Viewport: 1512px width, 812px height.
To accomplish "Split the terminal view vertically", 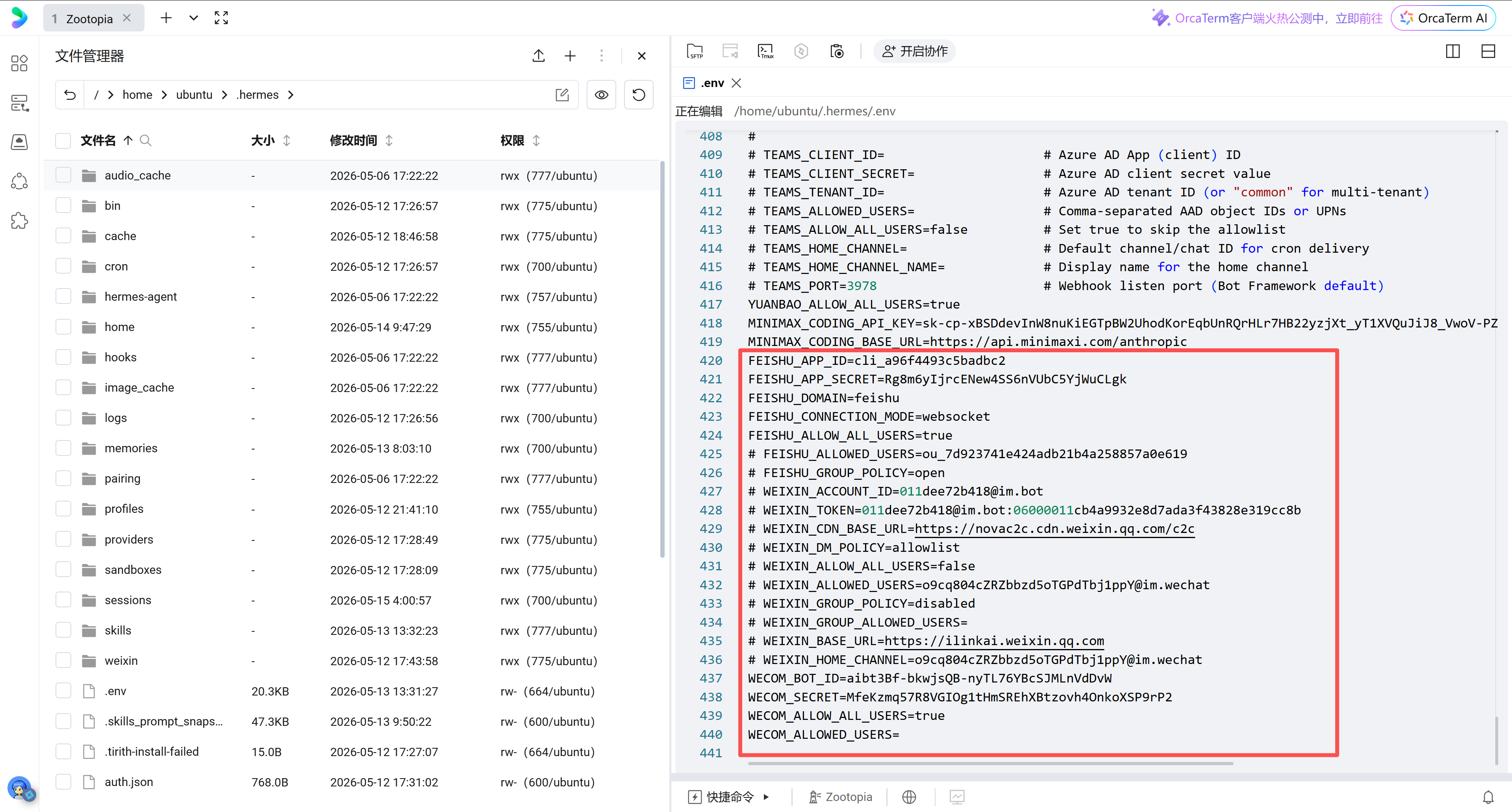I will point(1453,52).
